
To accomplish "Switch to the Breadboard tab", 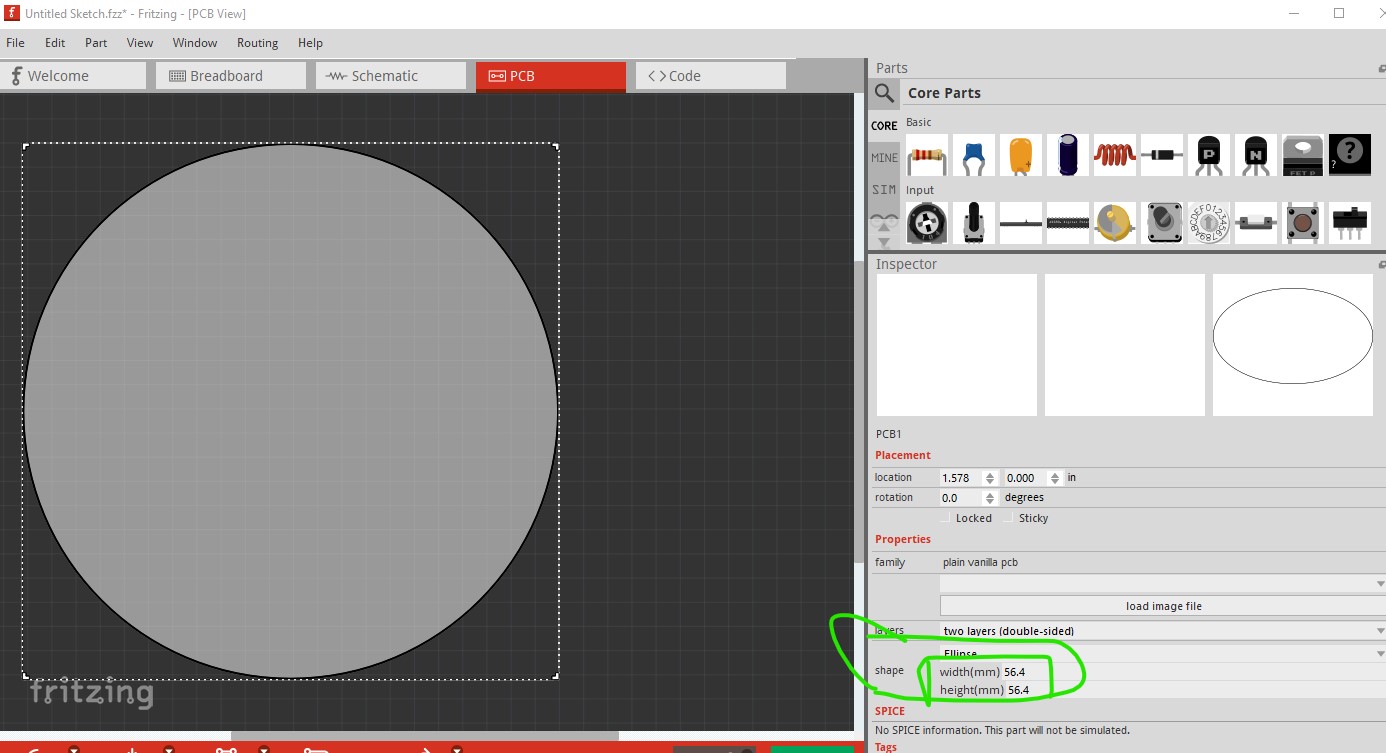I will pyautogui.click(x=227, y=76).
